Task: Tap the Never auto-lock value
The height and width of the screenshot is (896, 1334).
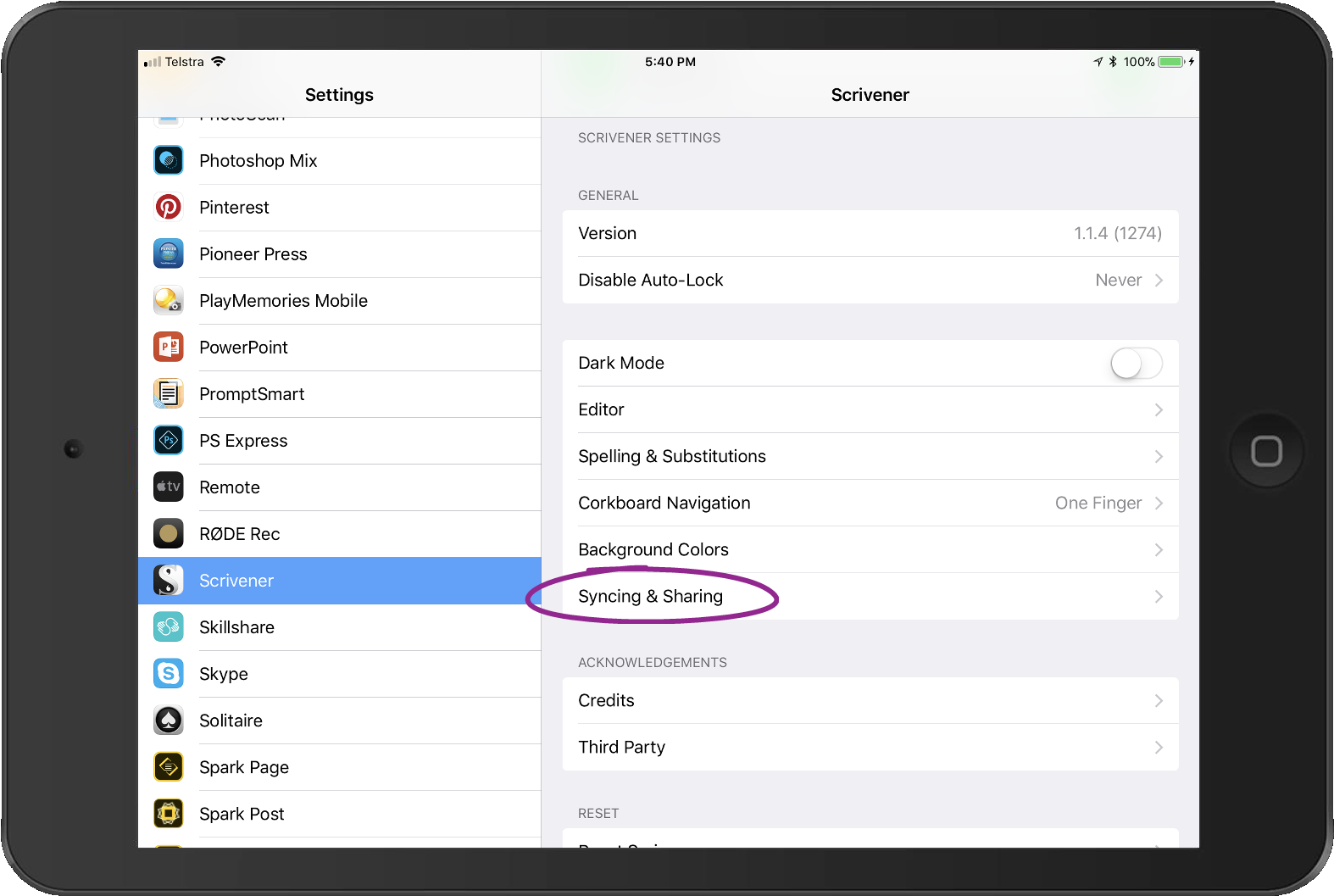Action: pos(1118,280)
